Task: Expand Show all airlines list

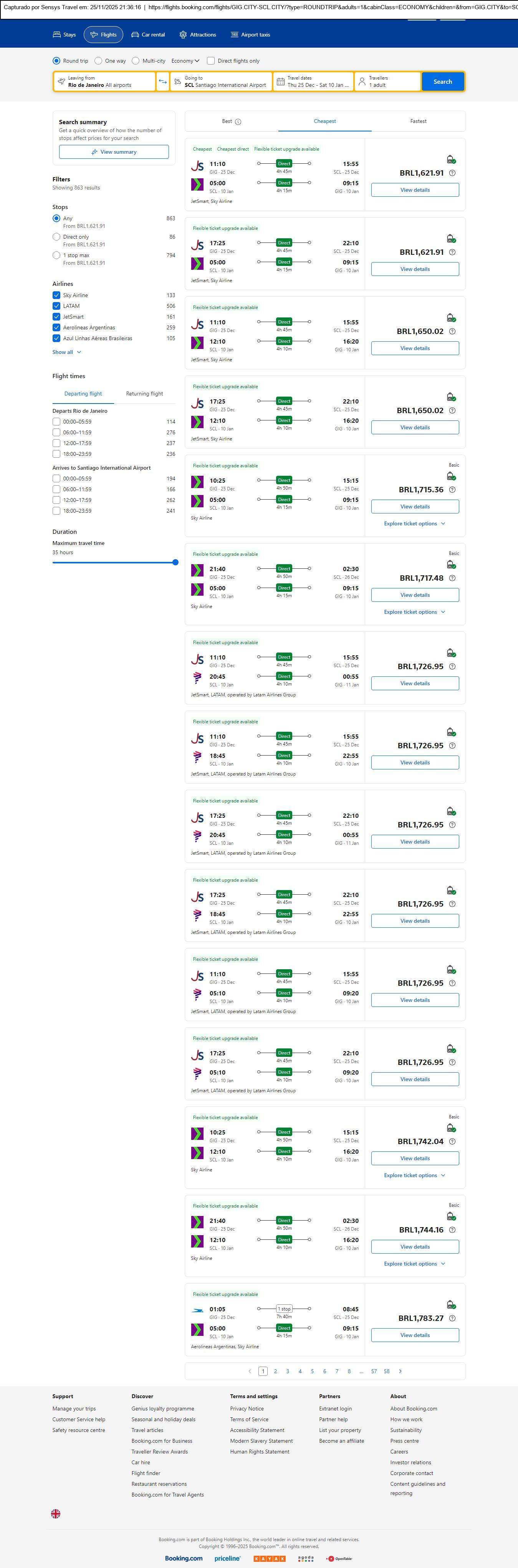Action: [x=66, y=352]
